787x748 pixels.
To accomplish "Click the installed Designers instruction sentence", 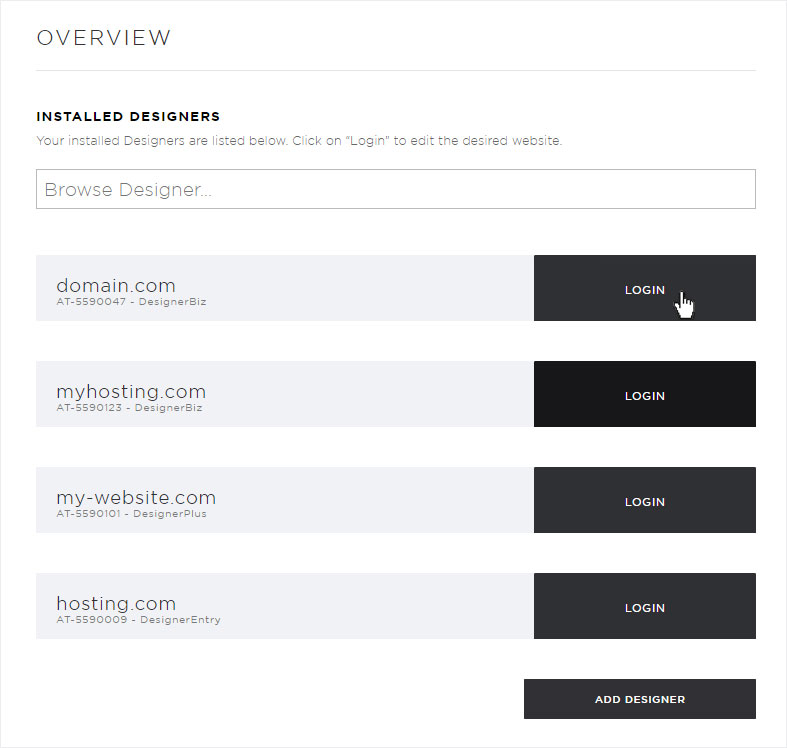I will [x=299, y=141].
